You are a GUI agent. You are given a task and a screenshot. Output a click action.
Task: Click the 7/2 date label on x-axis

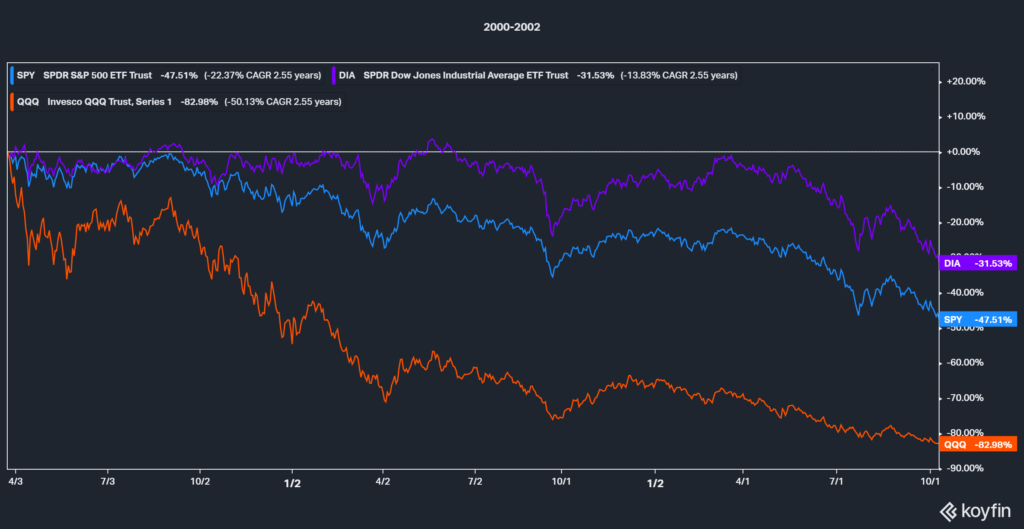pos(475,481)
